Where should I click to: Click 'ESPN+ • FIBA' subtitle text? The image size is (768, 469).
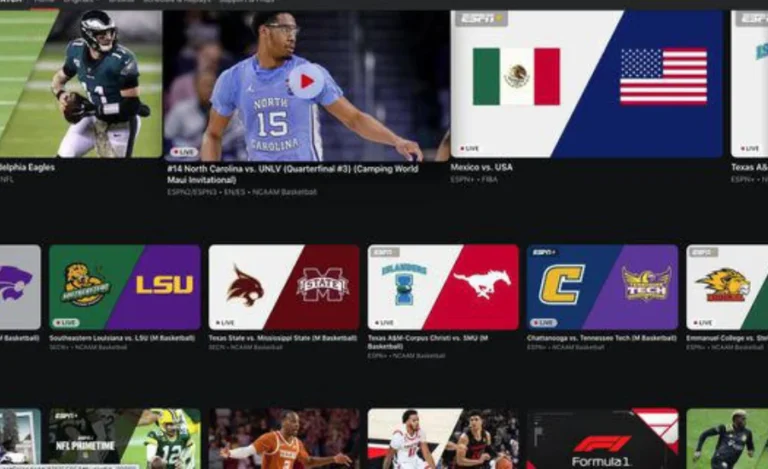point(474,179)
